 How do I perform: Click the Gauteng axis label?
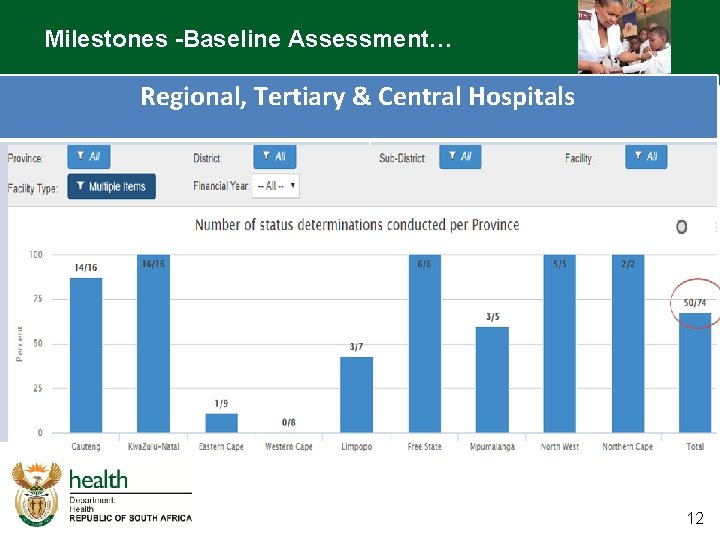[86, 446]
